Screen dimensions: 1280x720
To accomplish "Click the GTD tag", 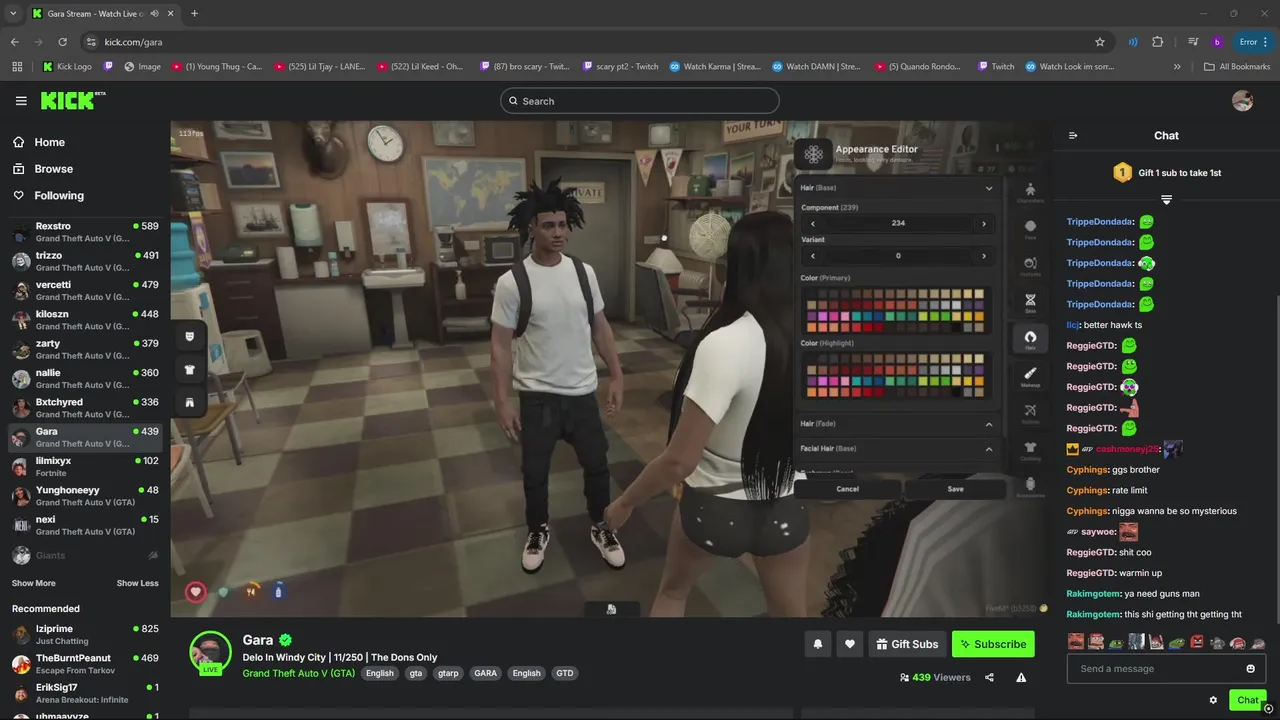I will pos(565,673).
